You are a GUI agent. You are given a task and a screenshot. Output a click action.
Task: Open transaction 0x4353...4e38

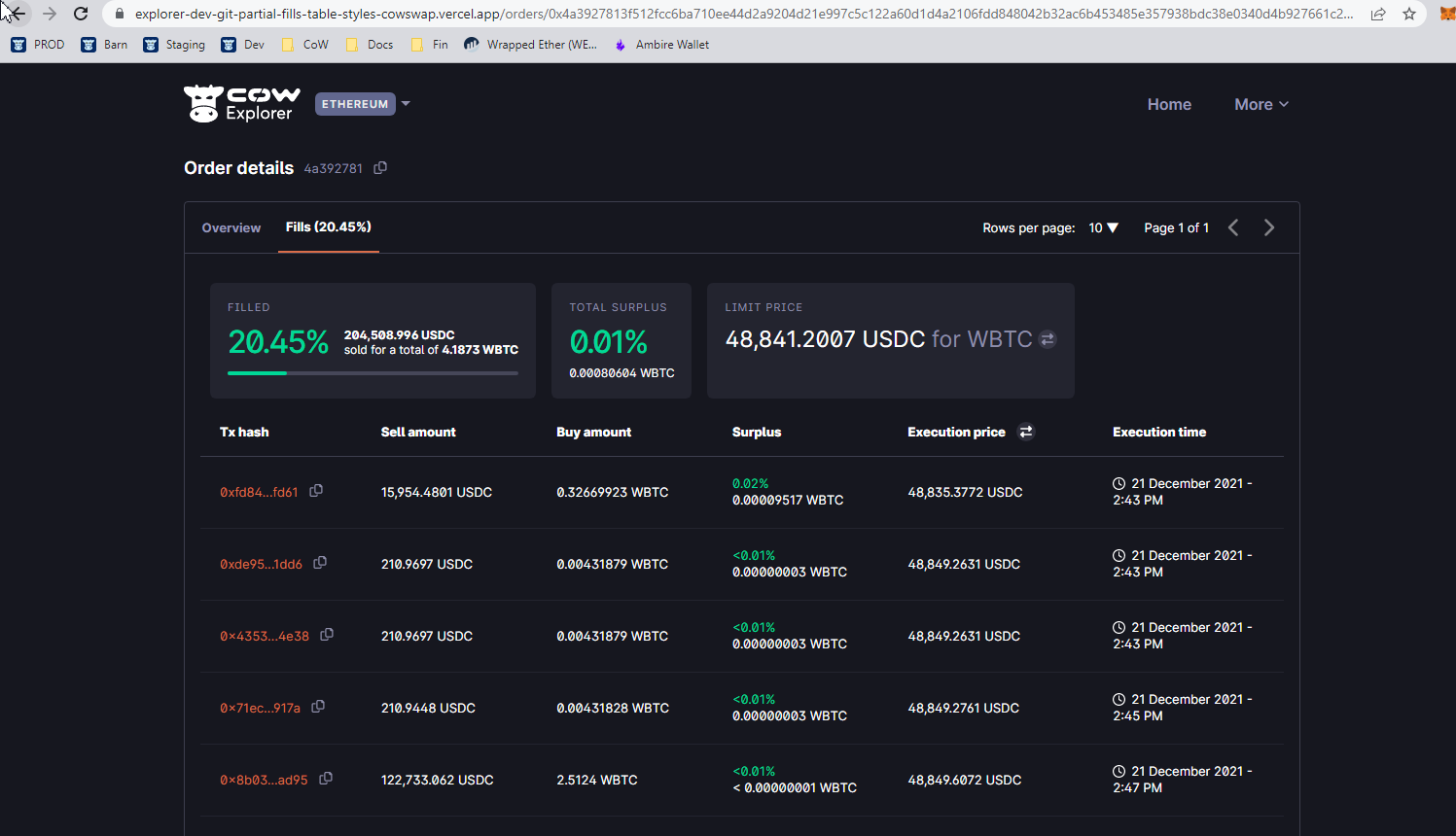click(x=265, y=636)
